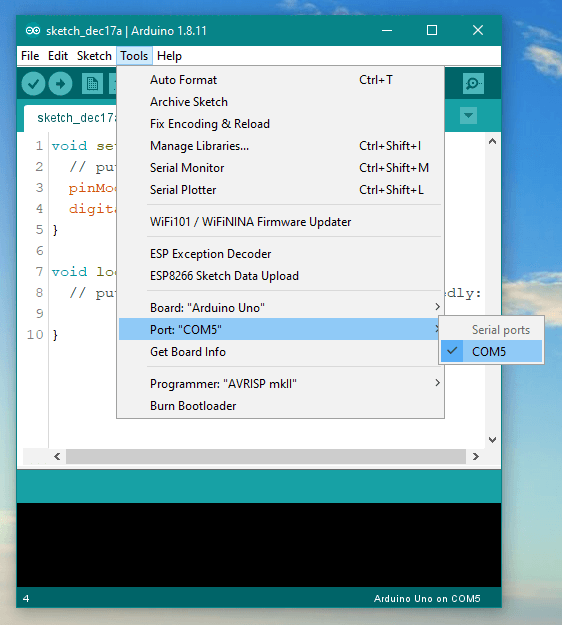Click the black console output area
Image resolution: width=562 pixels, height=625 pixels.
[259, 545]
